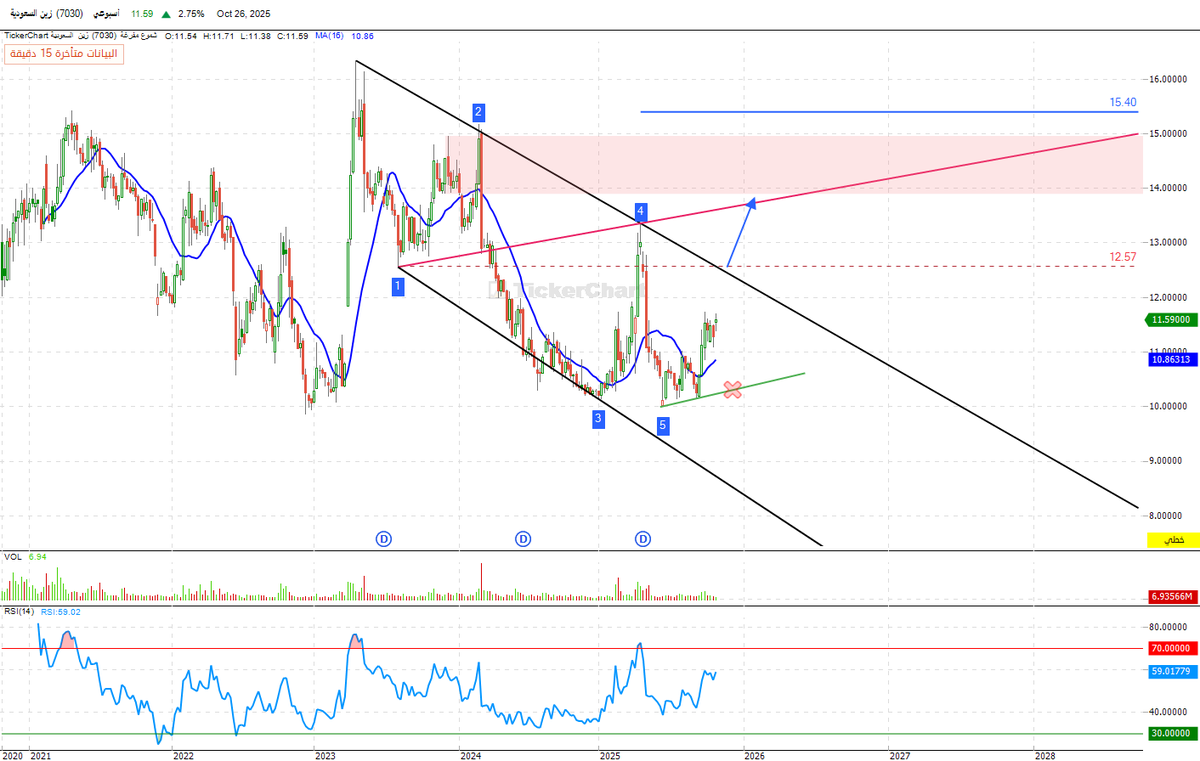Click the wave label 4 marker
This screenshot has height=761, width=1200.
click(x=641, y=212)
